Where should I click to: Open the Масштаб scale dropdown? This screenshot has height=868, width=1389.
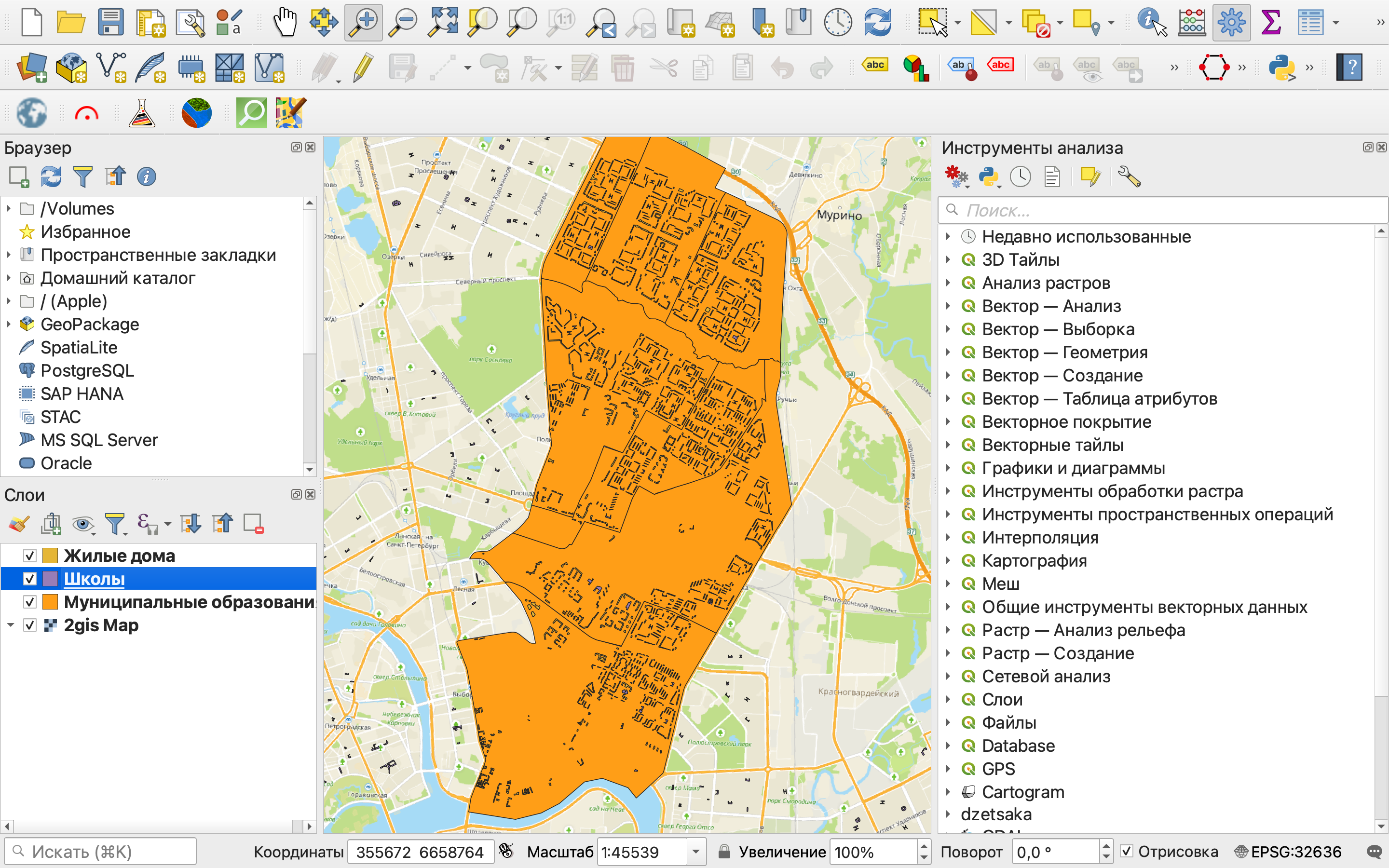coord(695,851)
